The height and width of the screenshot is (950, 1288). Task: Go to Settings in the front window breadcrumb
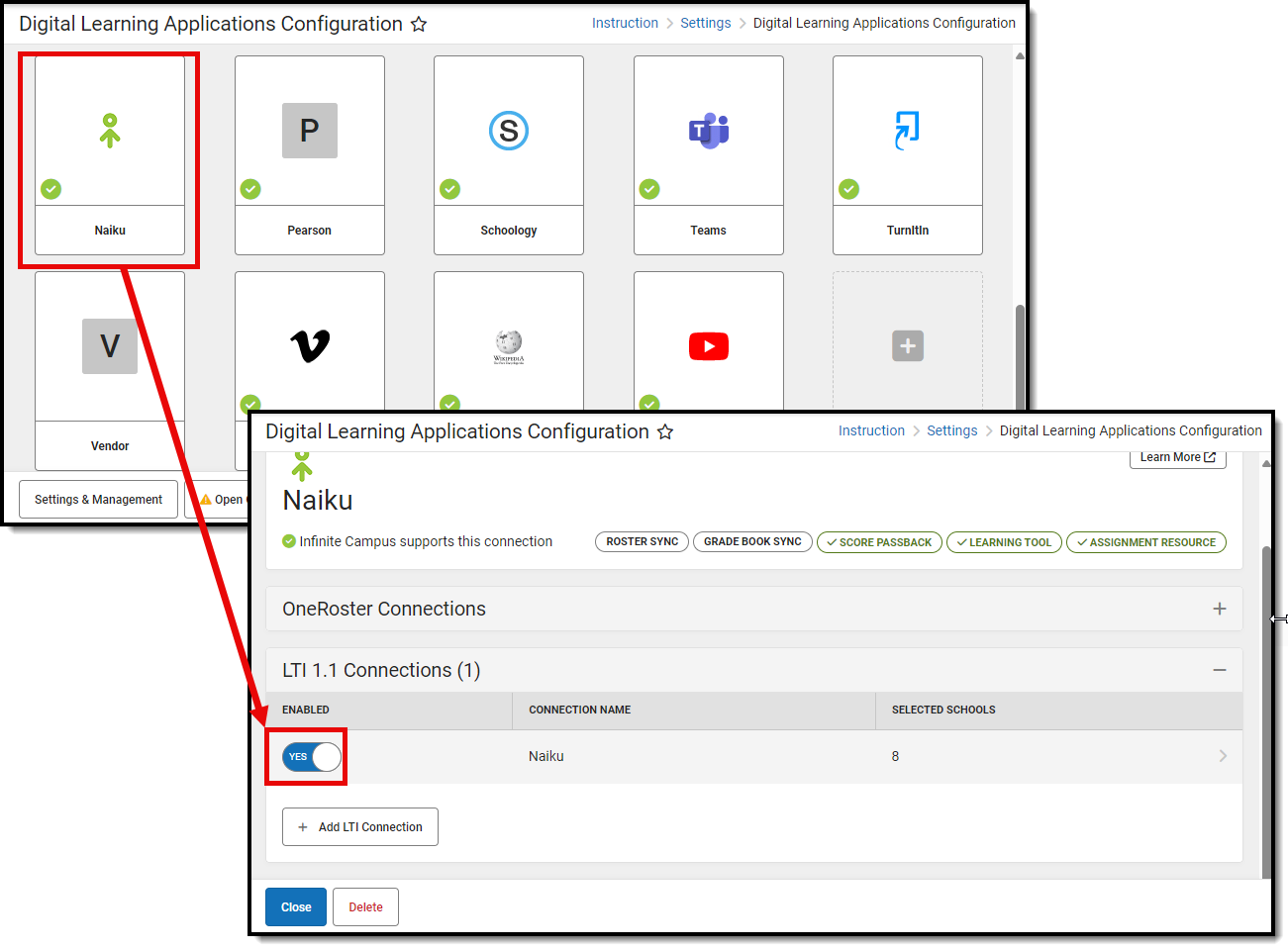(952, 430)
